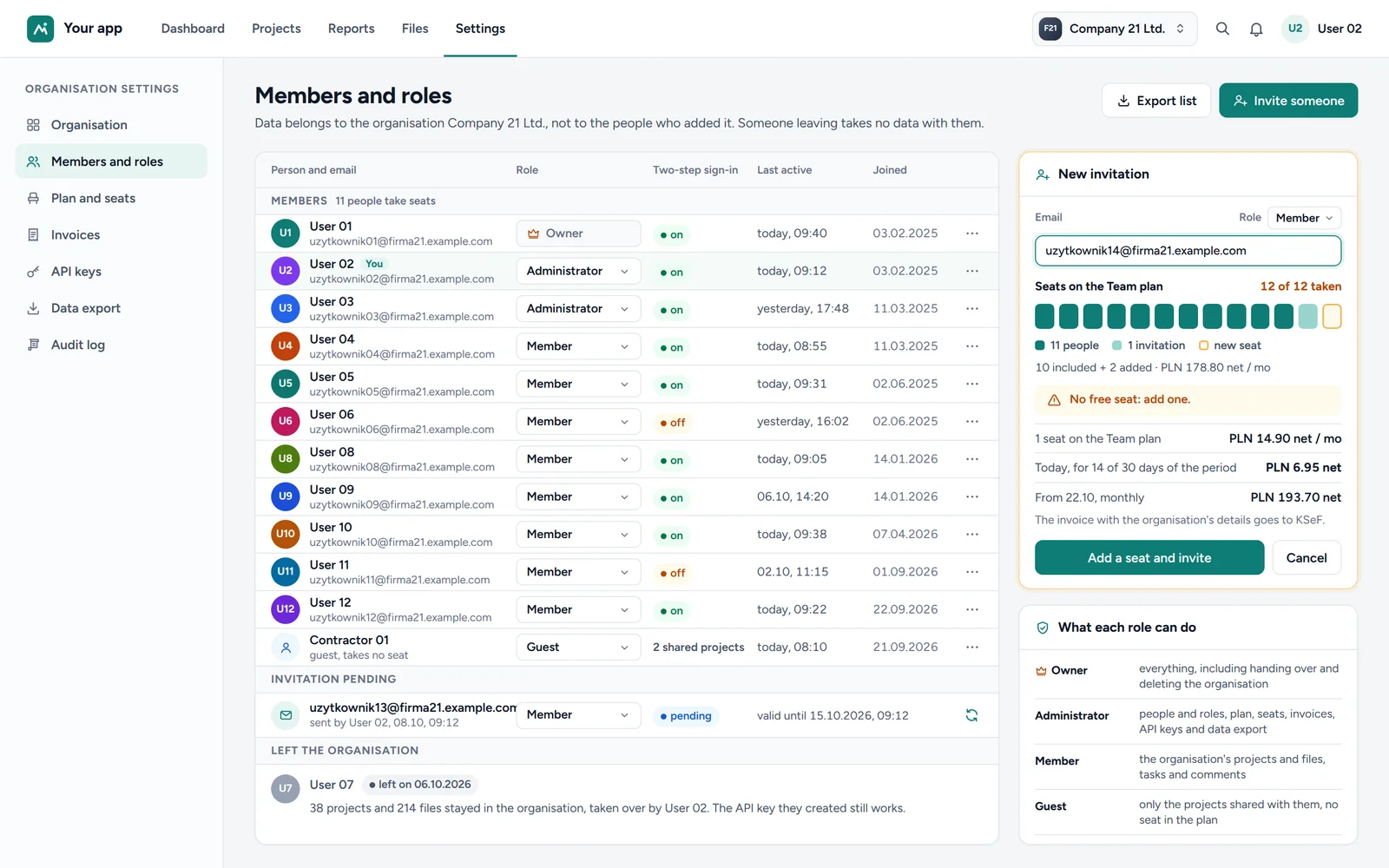Screen dimensions: 1389x868
Task: Click '2 shared projects' for Contractor 01
Action: tap(699, 648)
